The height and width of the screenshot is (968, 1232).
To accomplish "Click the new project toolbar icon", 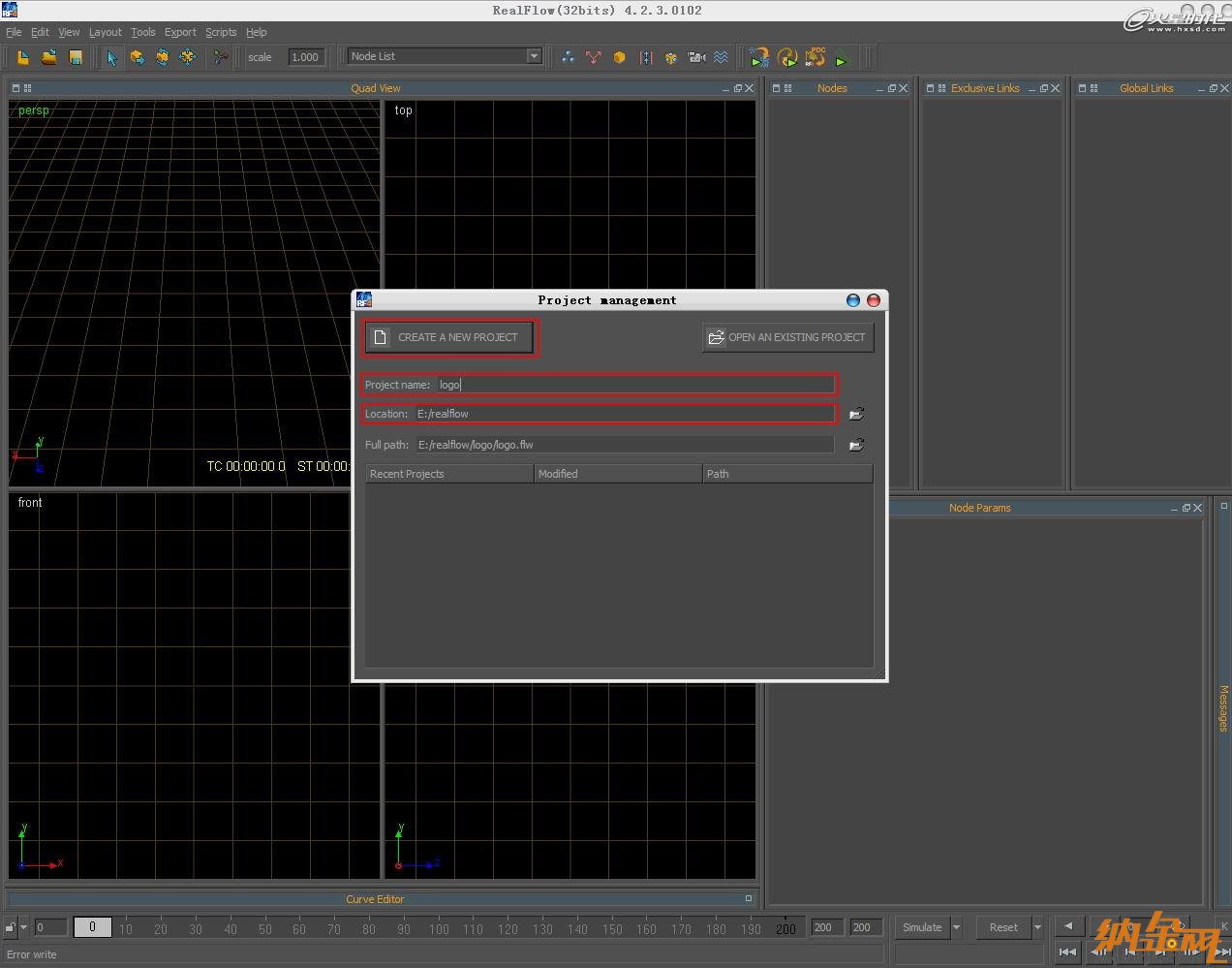I will pos(23,58).
